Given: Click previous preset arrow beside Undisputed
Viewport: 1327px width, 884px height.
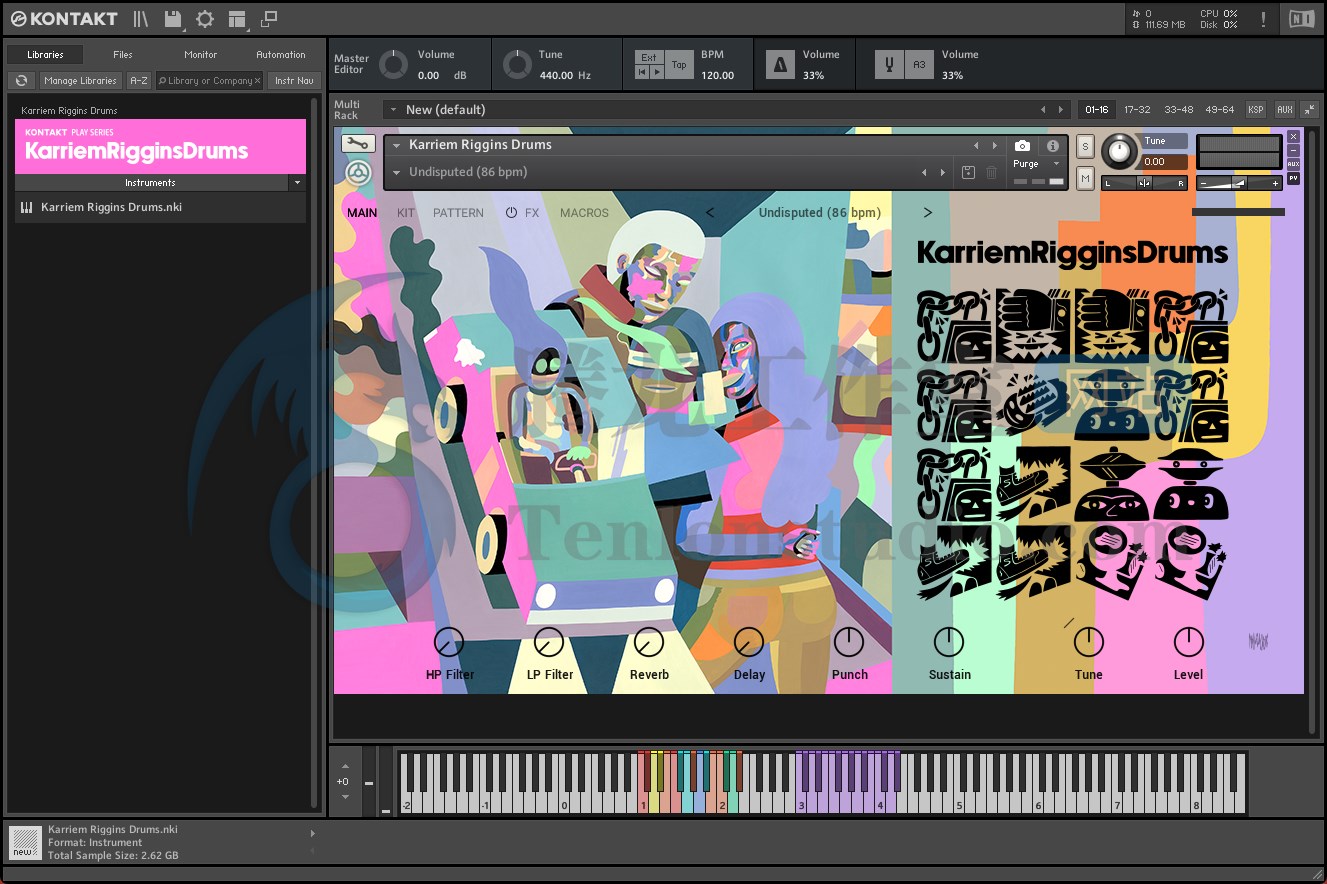Looking at the screenshot, I should click(710, 213).
